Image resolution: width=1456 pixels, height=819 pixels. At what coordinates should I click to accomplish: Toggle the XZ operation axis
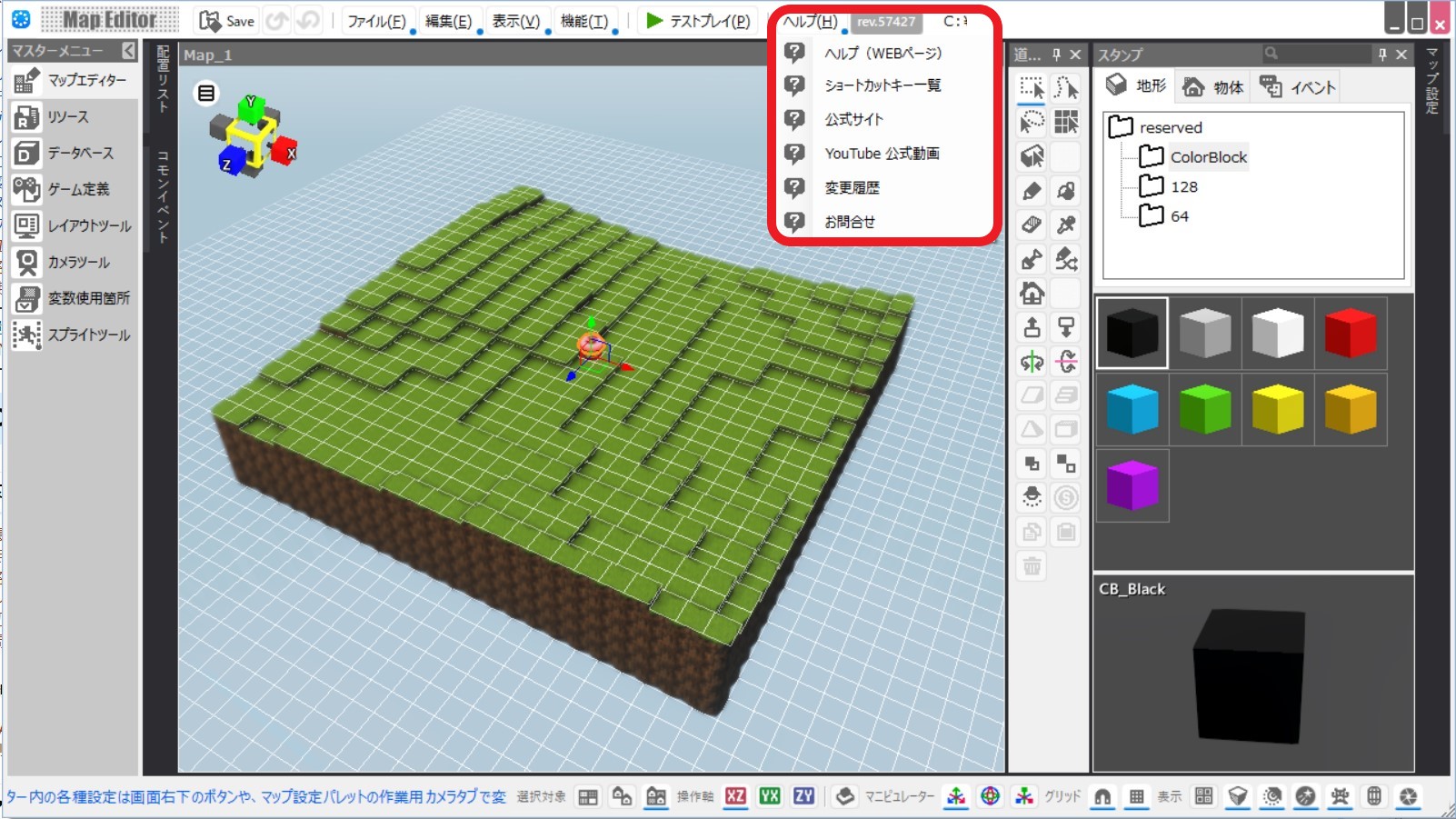[735, 796]
